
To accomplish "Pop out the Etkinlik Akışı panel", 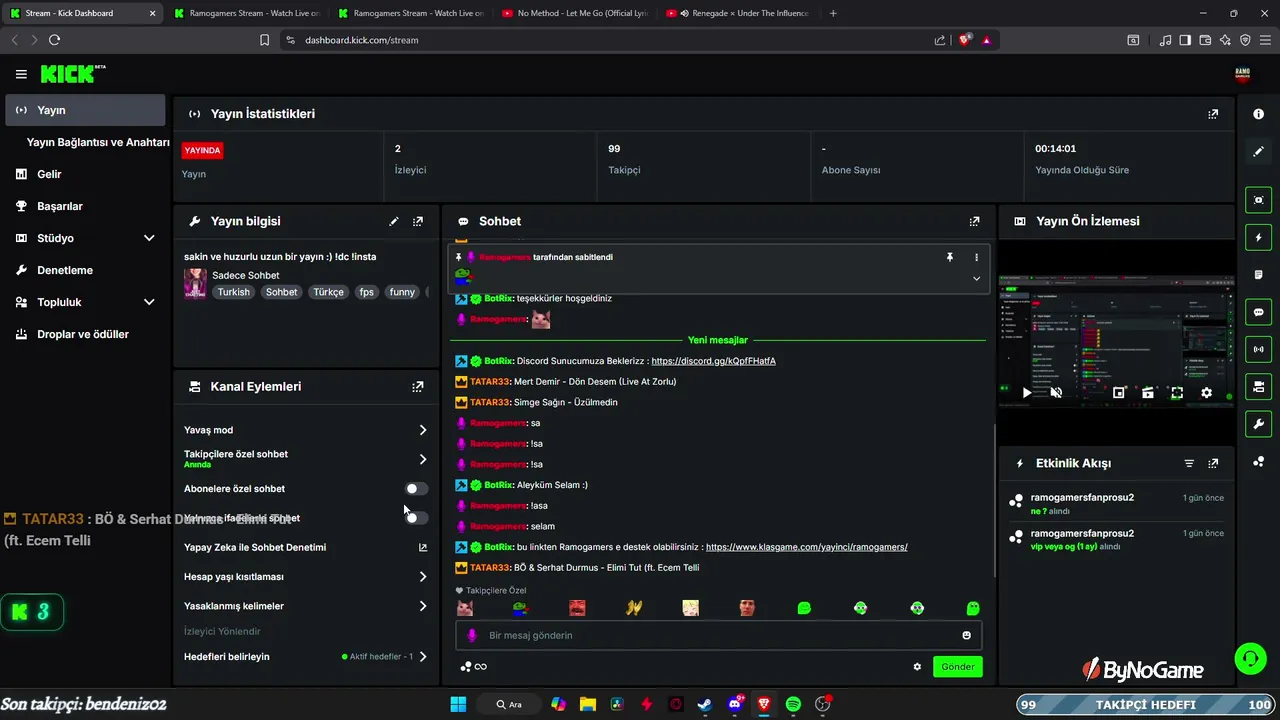I will coord(1213,463).
